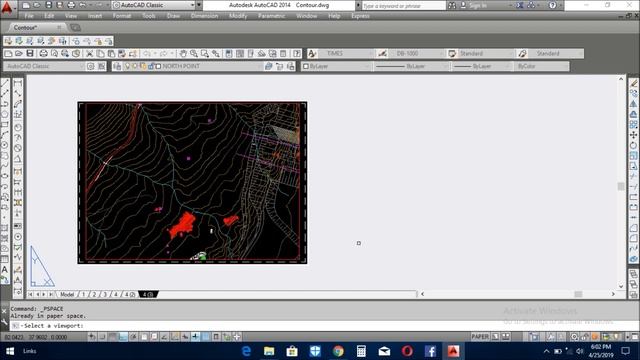
Task: Select the Linear Dimension tool
Action: (x=18, y=83)
